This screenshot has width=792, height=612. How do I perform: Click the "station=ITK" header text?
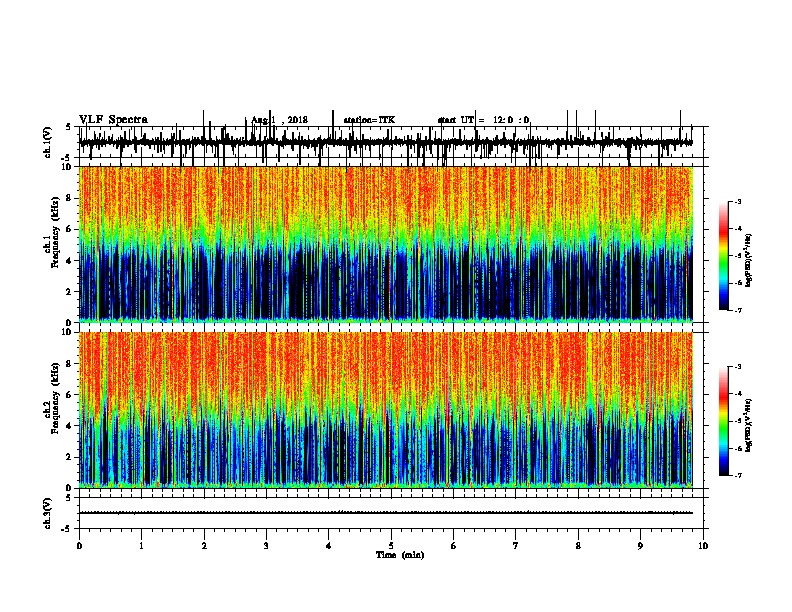pyautogui.click(x=369, y=120)
